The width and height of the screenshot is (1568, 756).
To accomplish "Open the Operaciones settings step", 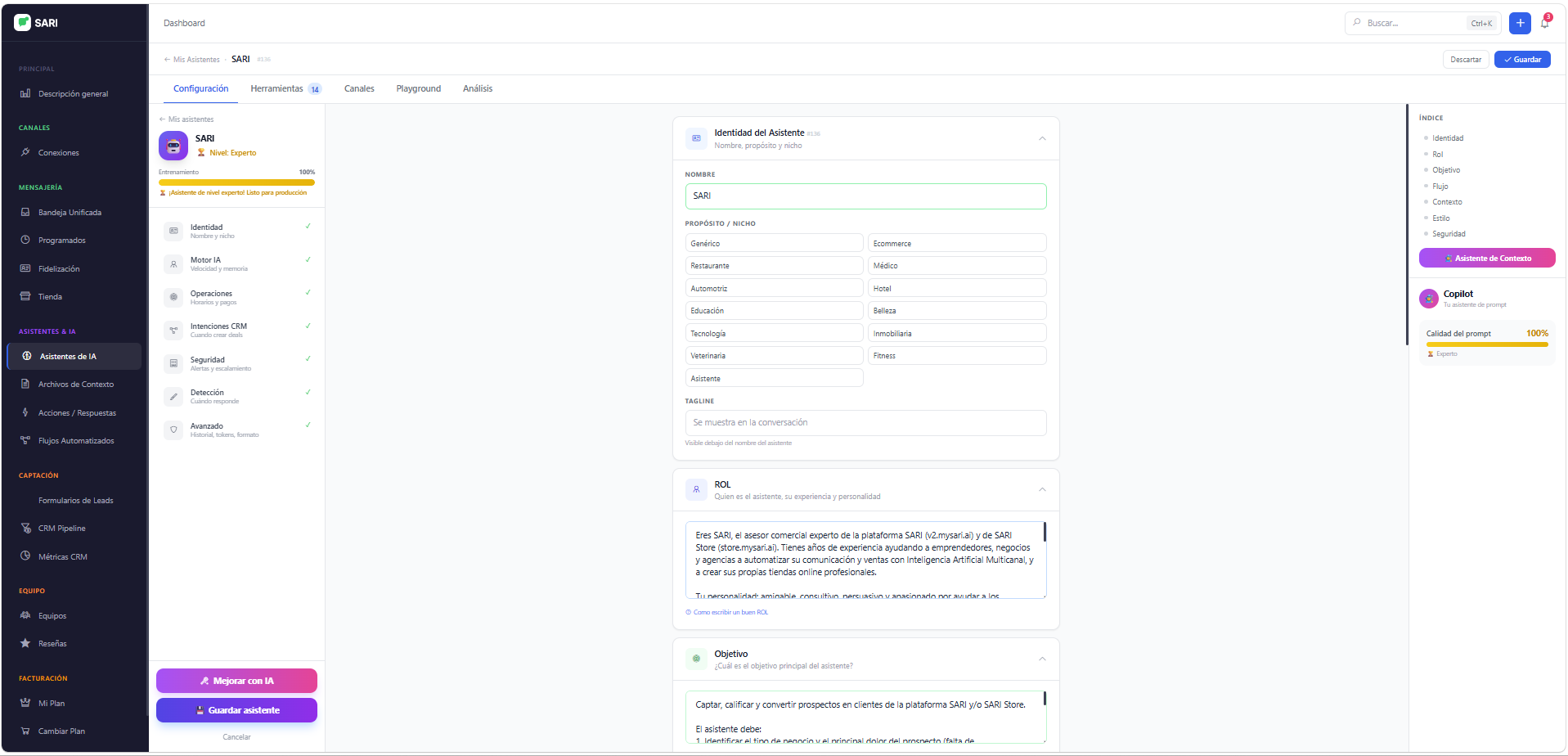I will (237, 297).
